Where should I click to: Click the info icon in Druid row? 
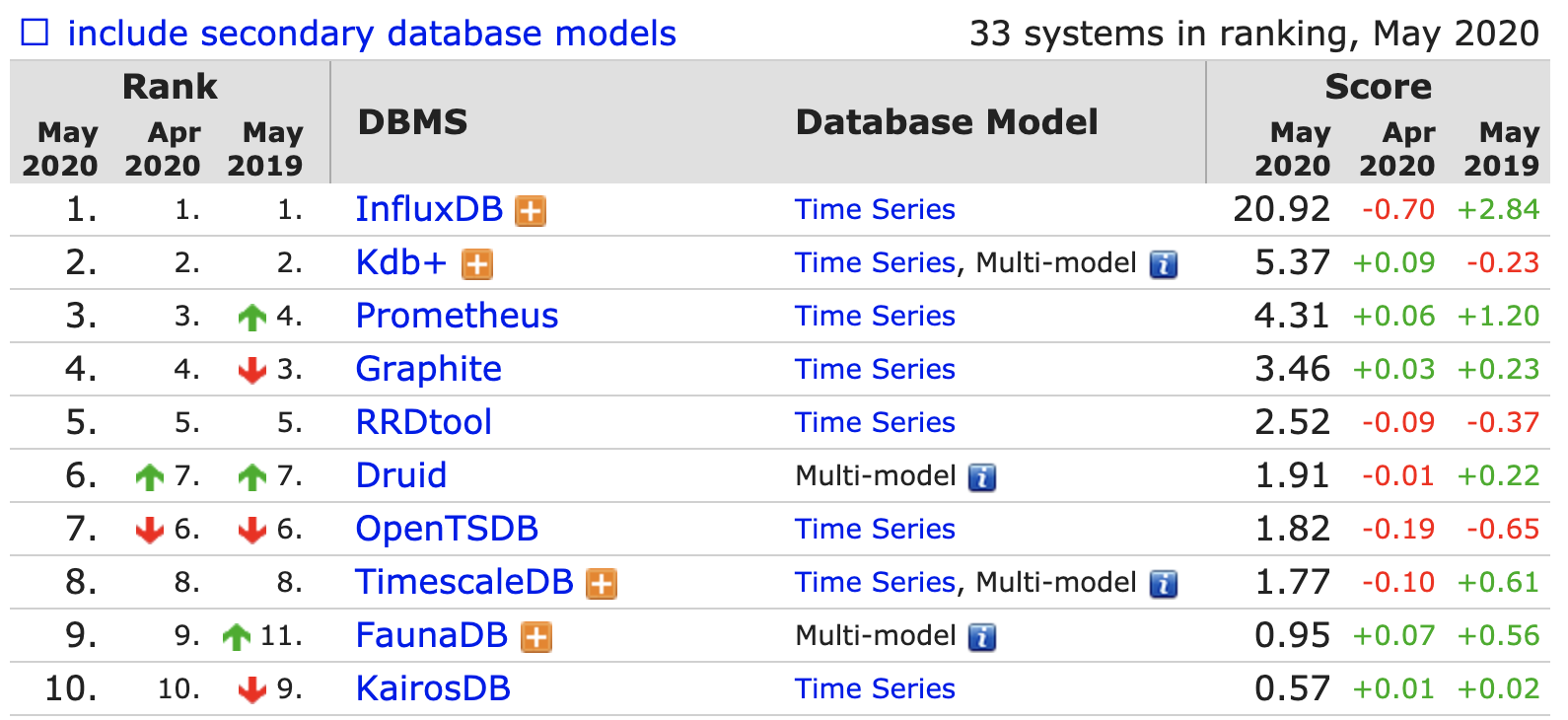click(982, 477)
